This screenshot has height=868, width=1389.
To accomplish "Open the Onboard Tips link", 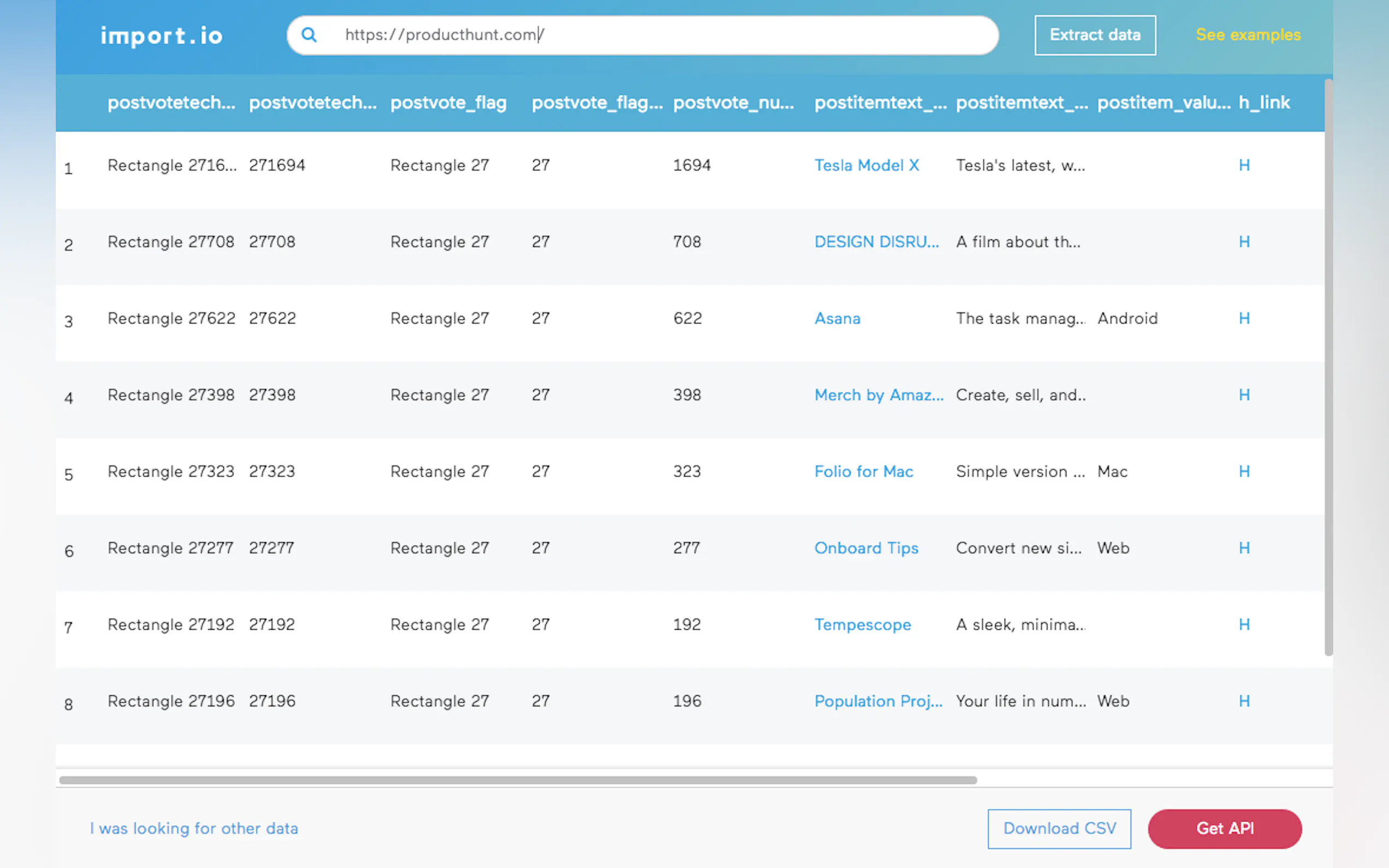I will [866, 548].
